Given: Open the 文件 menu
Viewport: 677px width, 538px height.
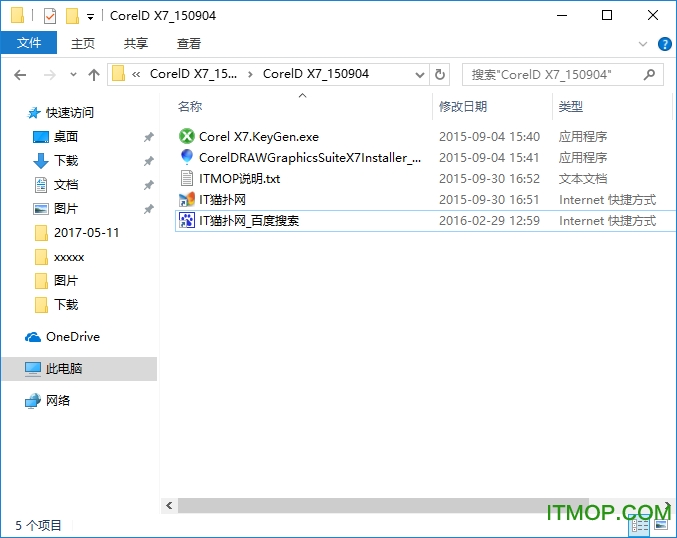Looking at the screenshot, I should 29,43.
